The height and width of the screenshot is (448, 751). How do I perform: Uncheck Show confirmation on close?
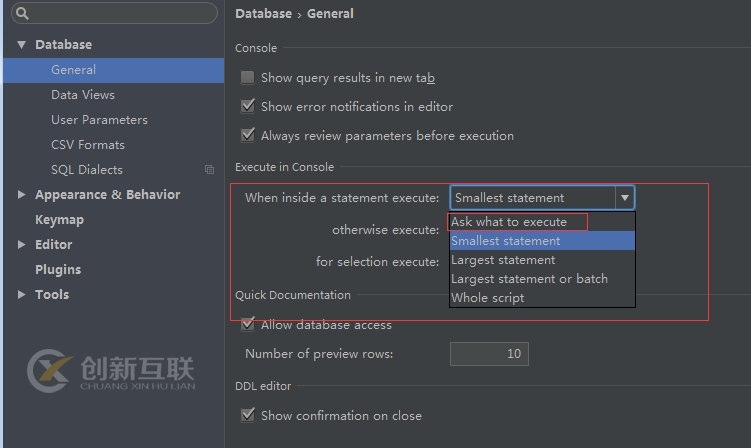click(247, 415)
